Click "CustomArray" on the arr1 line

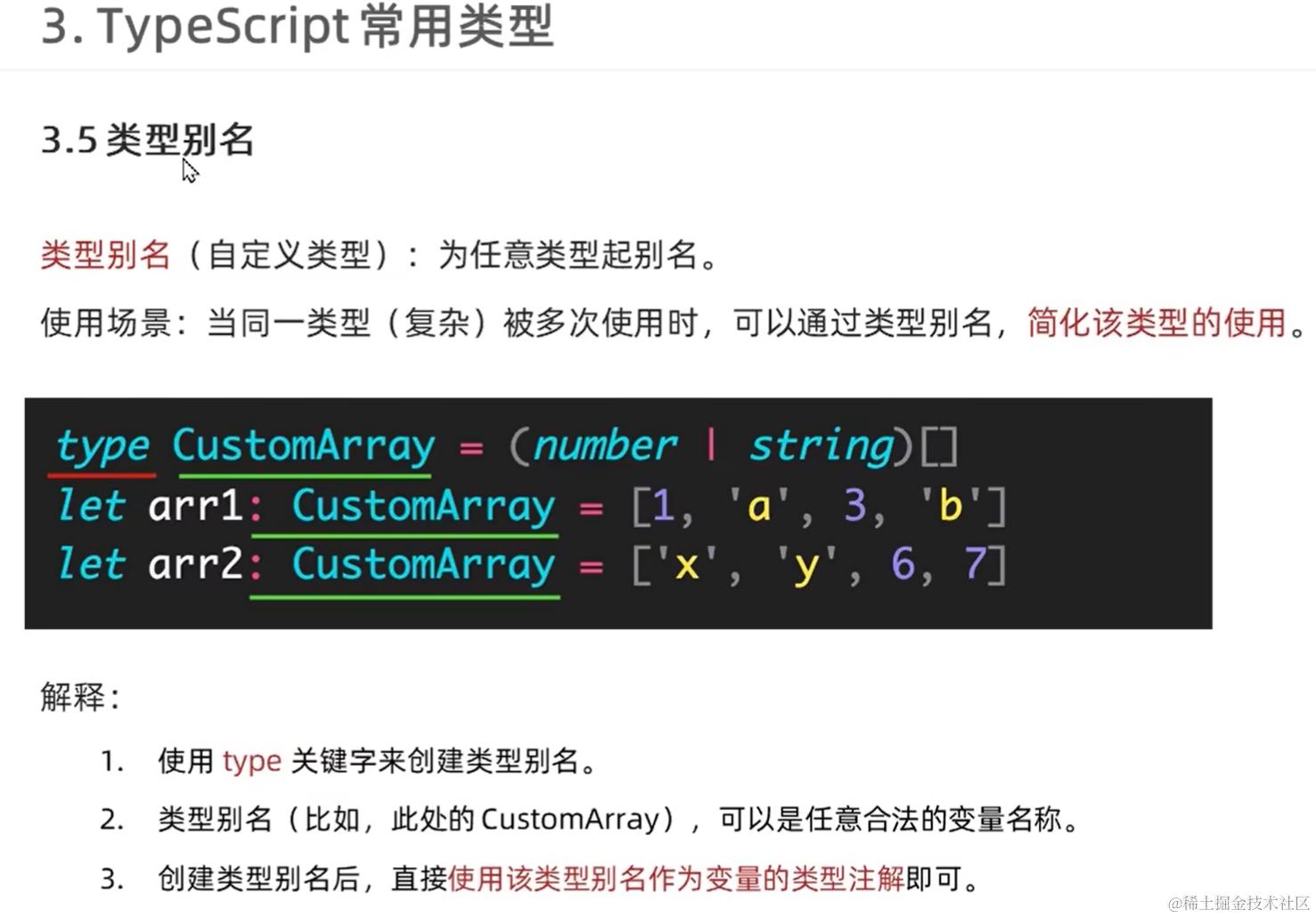click(423, 506)
